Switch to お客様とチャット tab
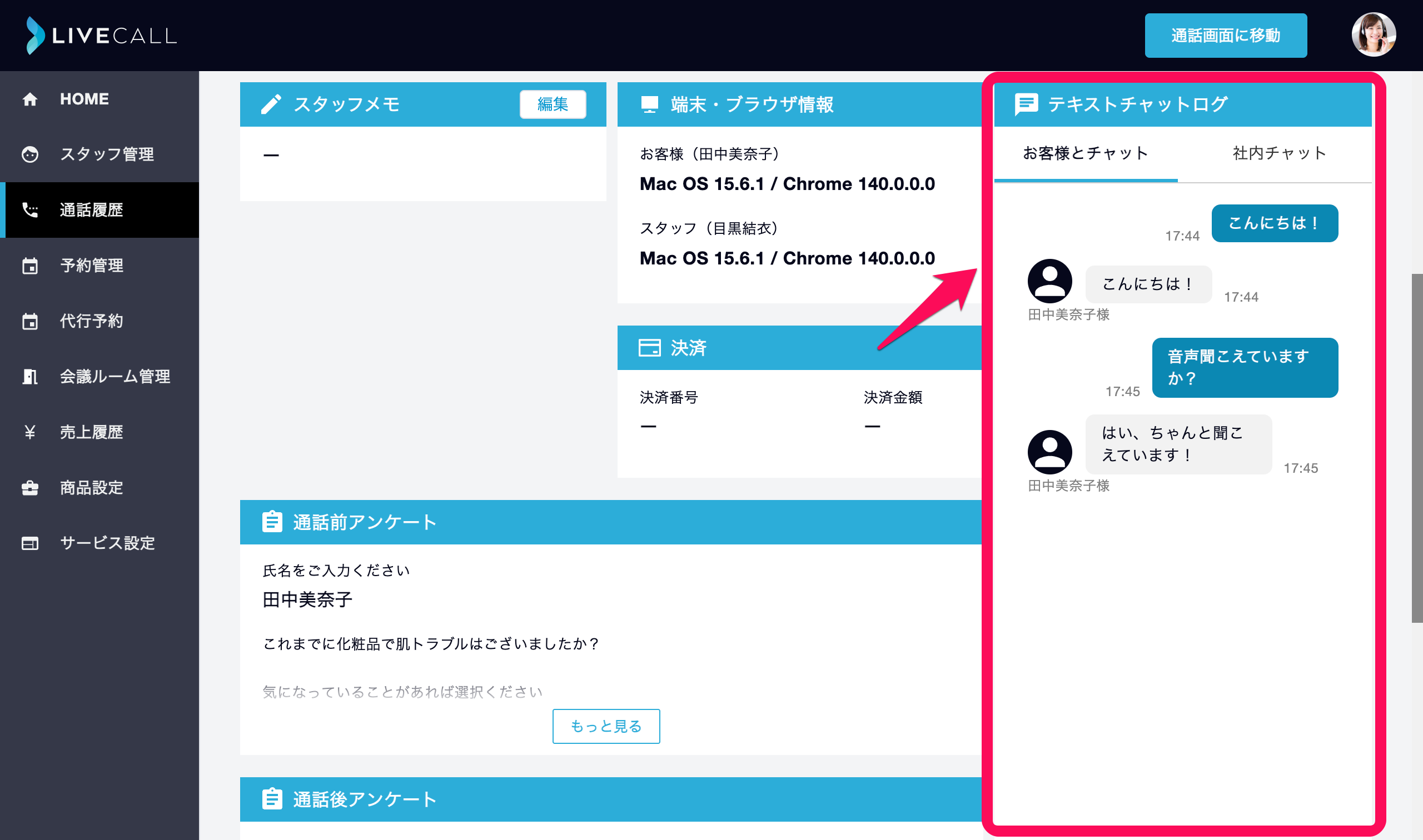Screen dimensions: 1423x840 pyautogui.click(x=1086, y=153)
